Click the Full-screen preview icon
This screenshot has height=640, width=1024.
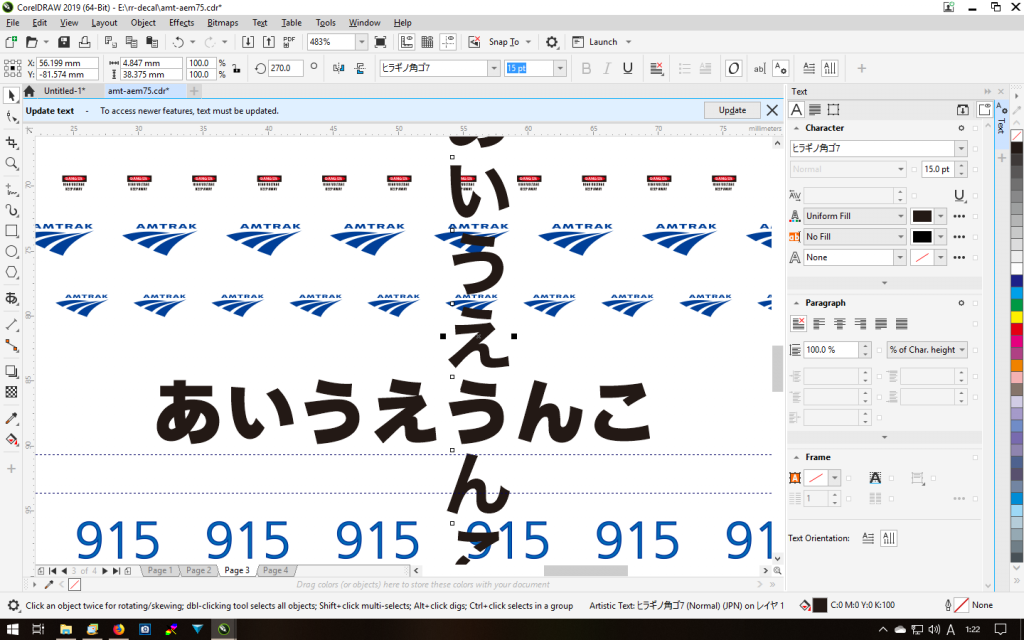[380, 42]
